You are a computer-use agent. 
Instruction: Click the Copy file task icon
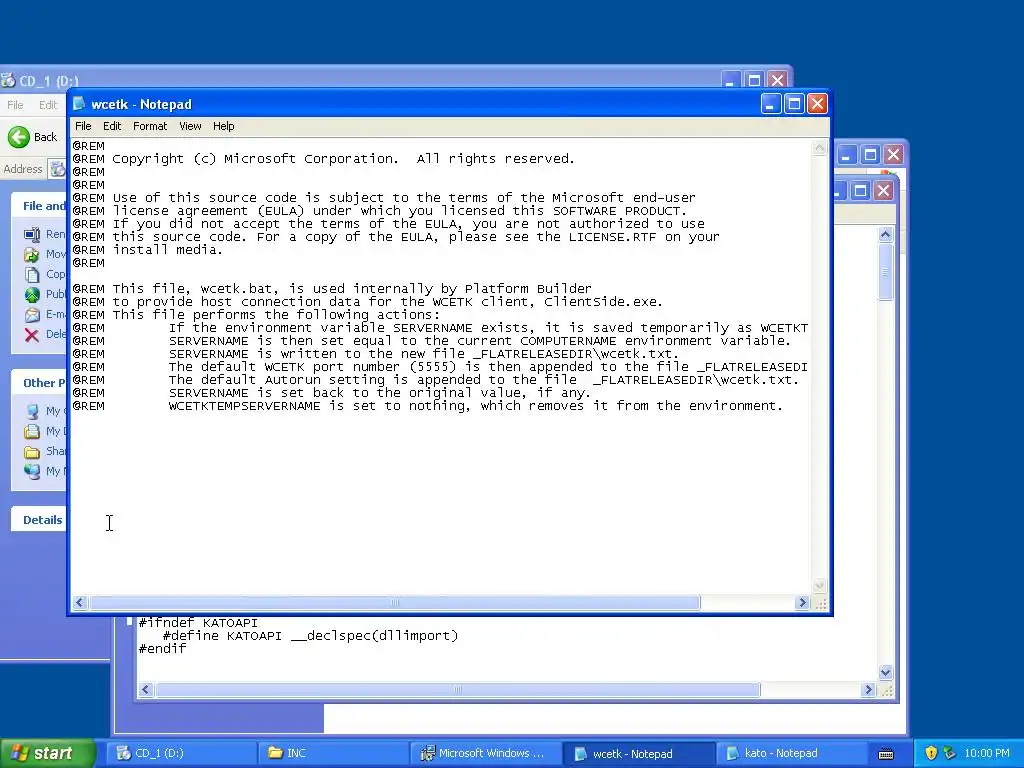coord(32,274)
